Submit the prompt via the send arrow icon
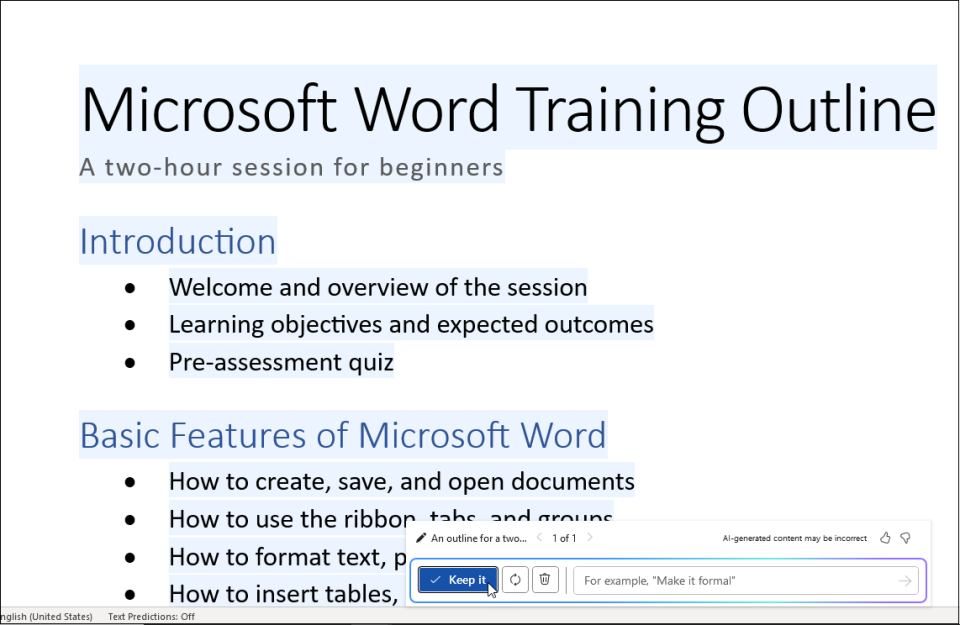 coord(903,580)
